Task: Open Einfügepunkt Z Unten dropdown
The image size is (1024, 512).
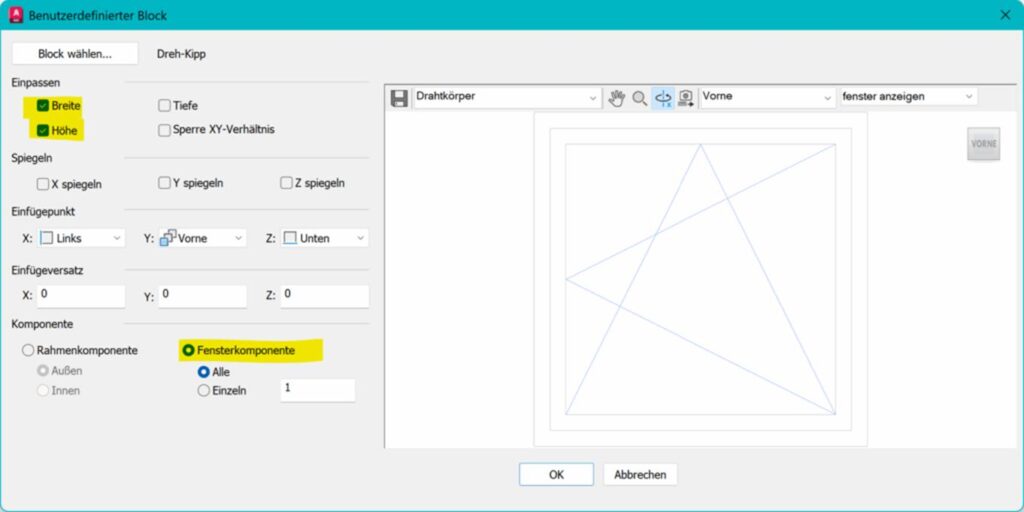Action: 325,238
